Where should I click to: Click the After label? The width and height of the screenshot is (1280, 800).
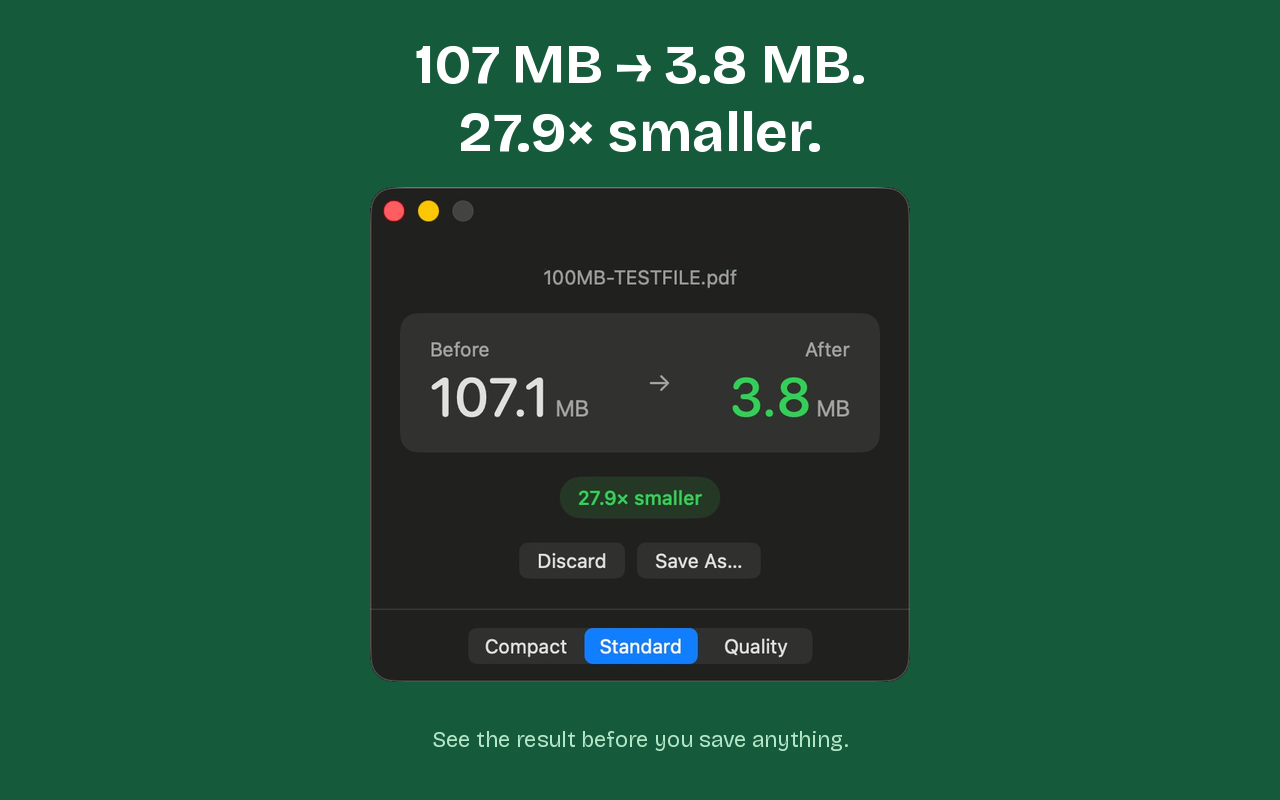[827, 350]
